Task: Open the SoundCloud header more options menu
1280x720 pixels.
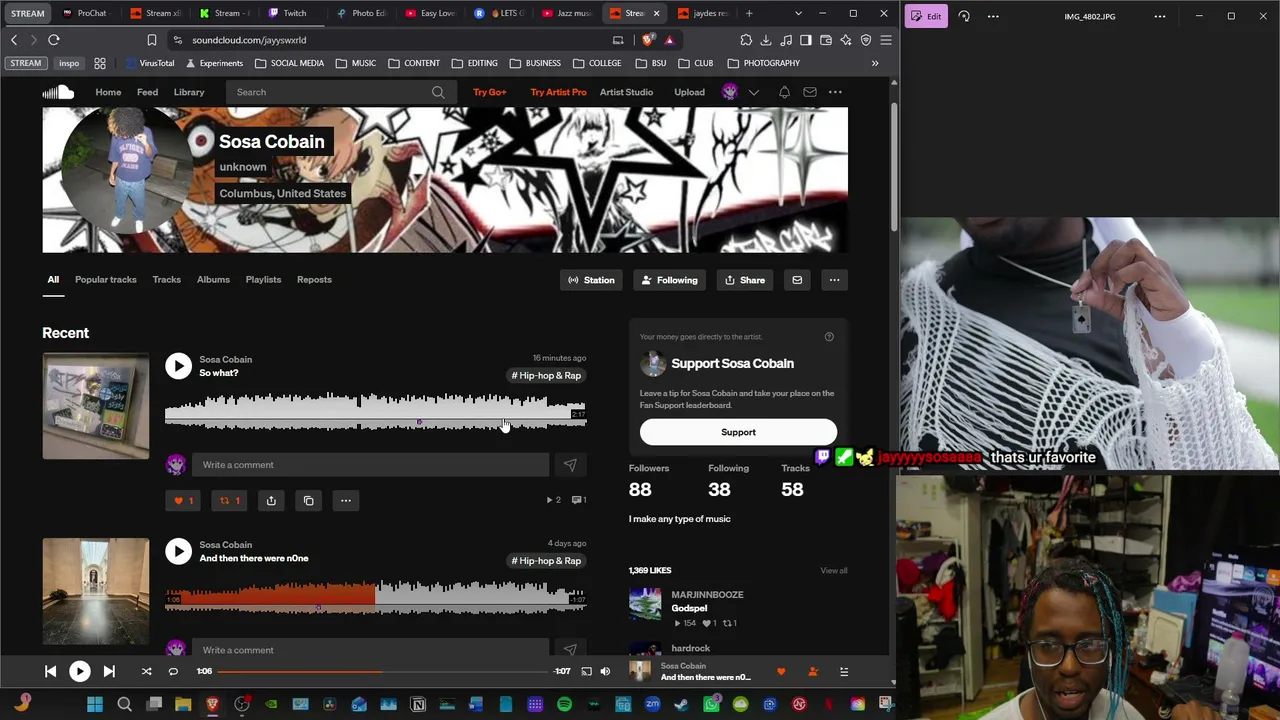Action: pyautogui.click(x=835, y=92)
